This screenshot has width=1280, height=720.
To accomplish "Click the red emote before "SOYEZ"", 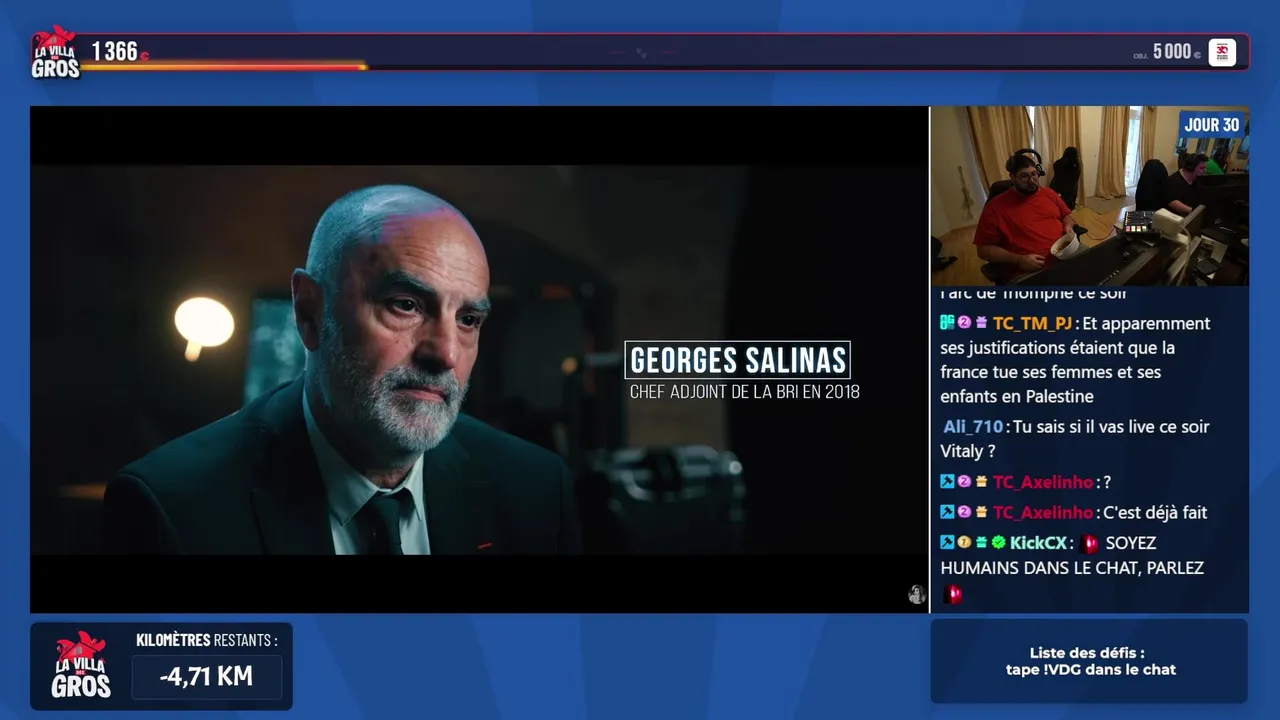I will (x=1090, y=543).
